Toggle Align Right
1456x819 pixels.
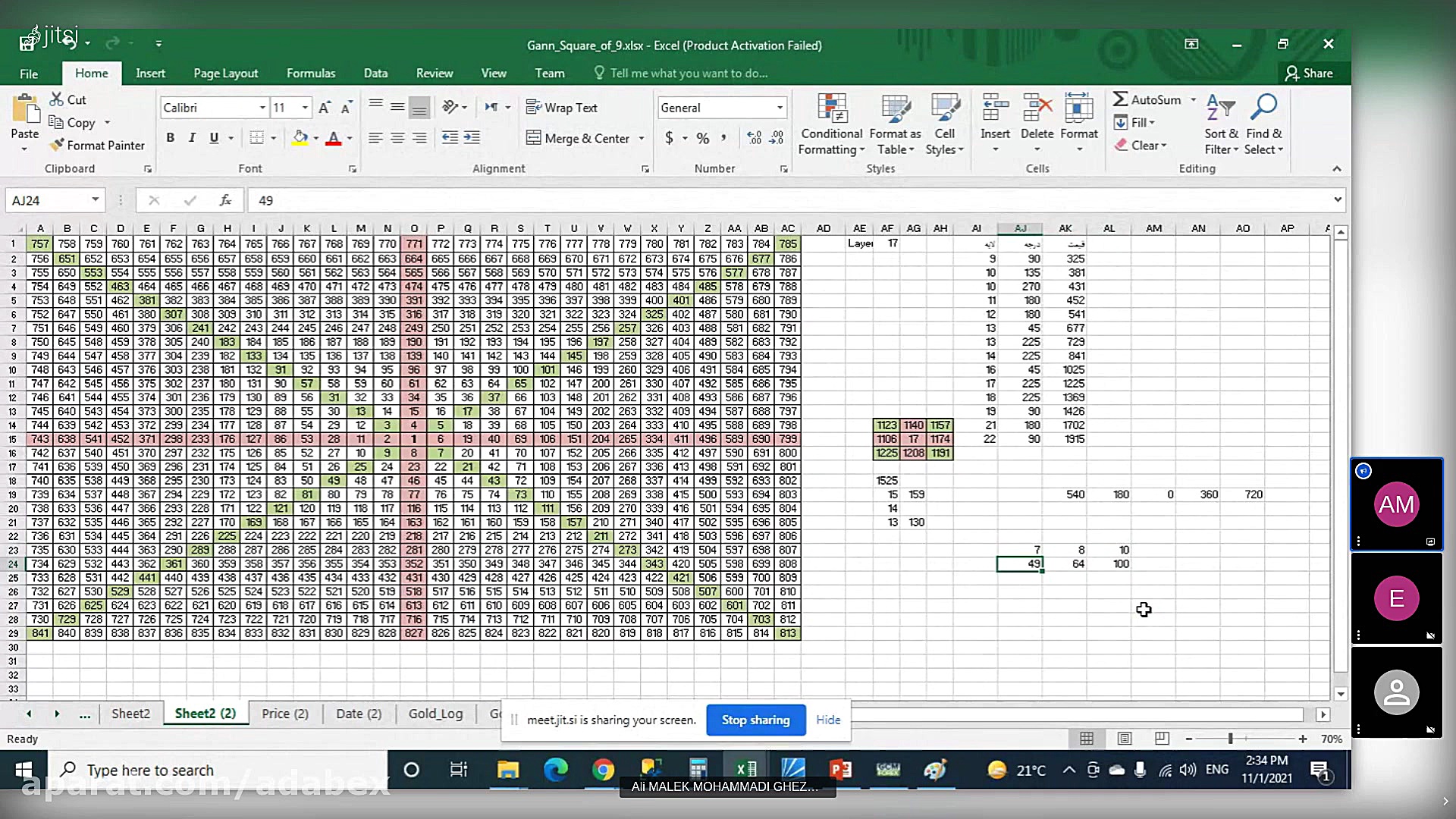coord(419,138)
